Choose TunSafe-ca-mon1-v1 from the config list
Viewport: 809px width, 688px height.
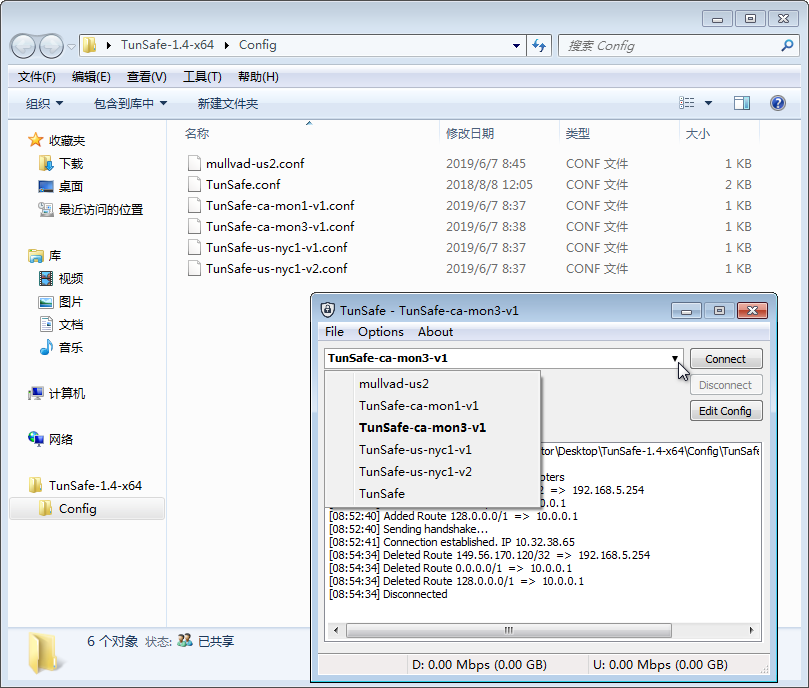pos(432,406)
